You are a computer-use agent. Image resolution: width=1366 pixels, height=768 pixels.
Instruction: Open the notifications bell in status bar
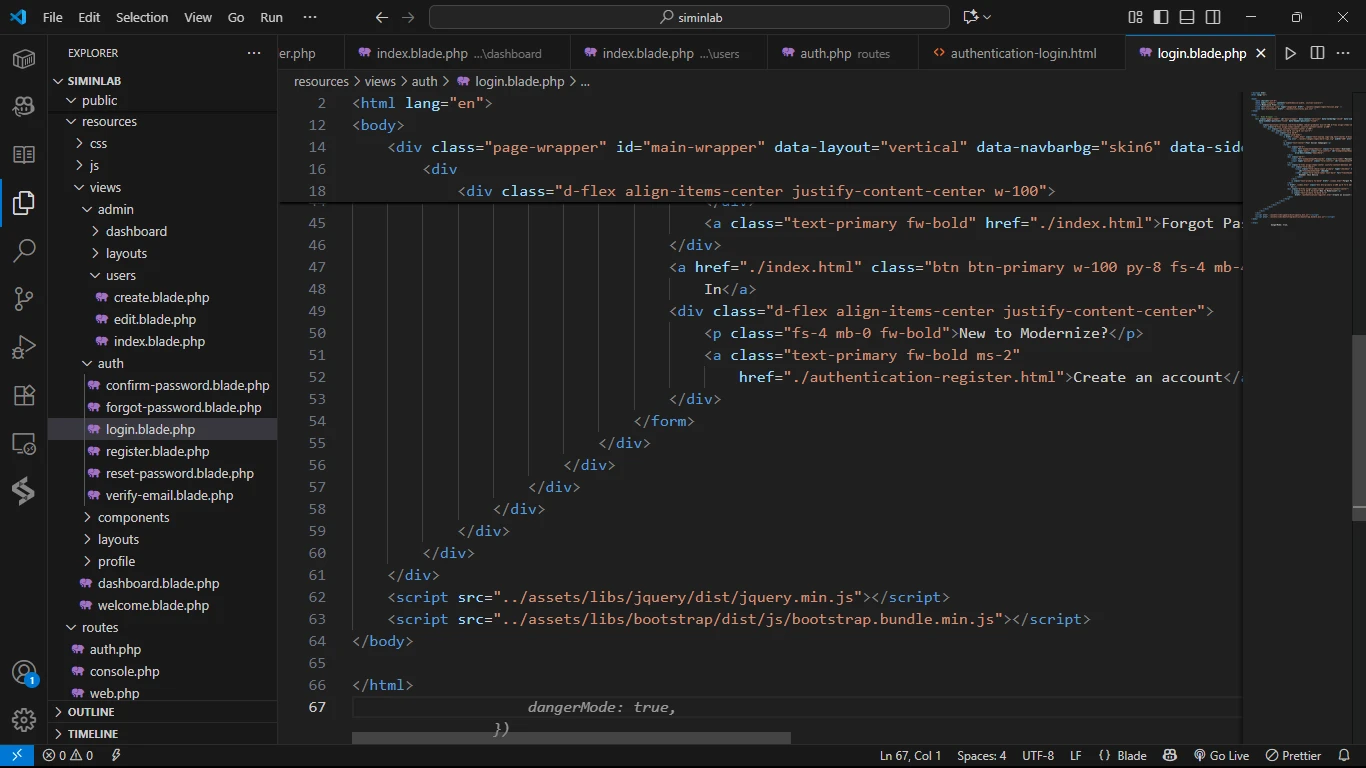click(1344, 756)
